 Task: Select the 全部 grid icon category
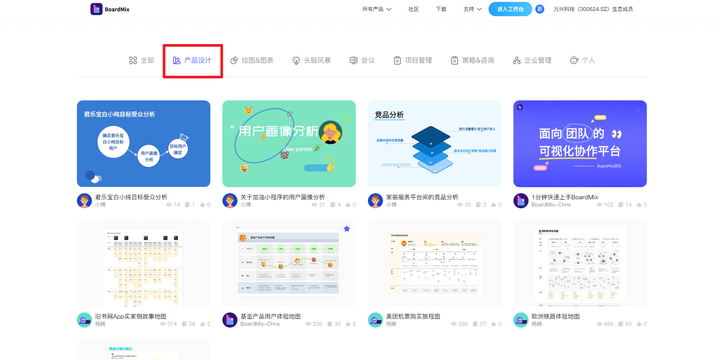tap(133, 60)
